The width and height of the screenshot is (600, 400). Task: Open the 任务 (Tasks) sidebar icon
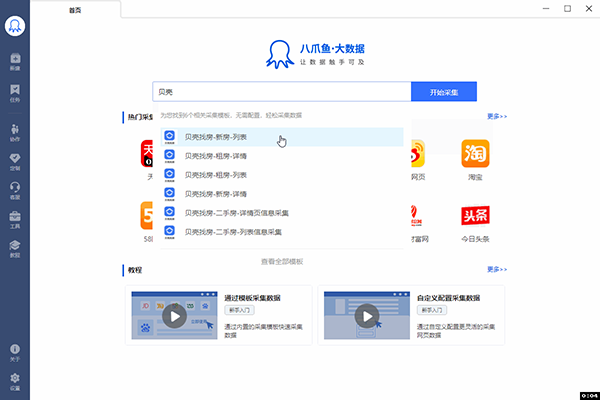coord(15,92)
